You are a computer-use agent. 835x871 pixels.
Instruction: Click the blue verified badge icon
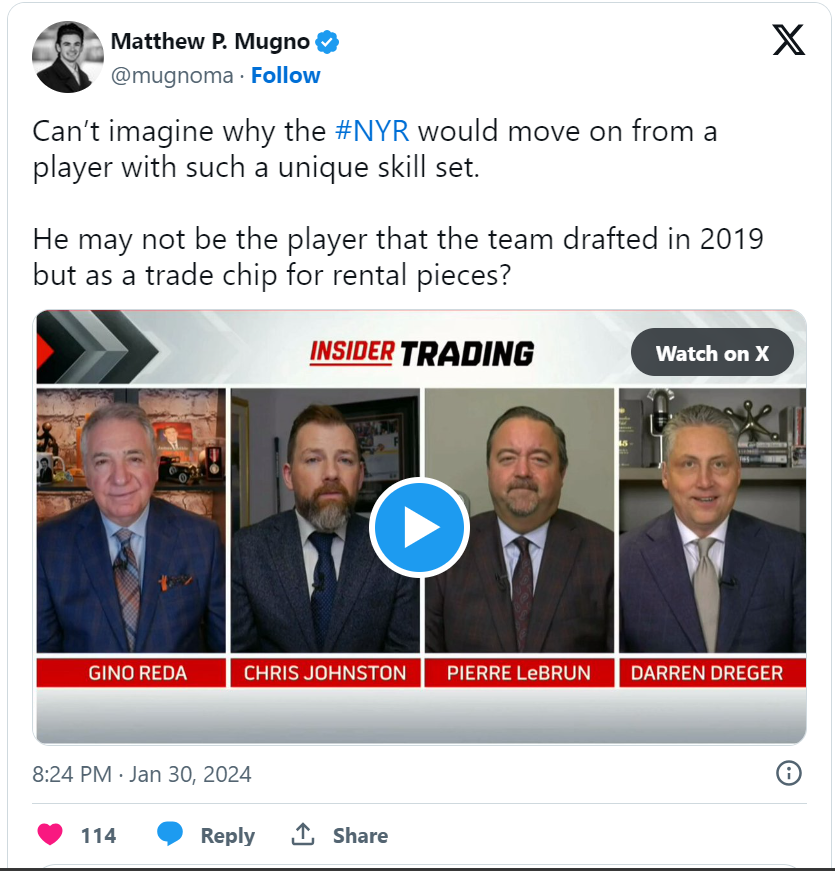point(327,42)
